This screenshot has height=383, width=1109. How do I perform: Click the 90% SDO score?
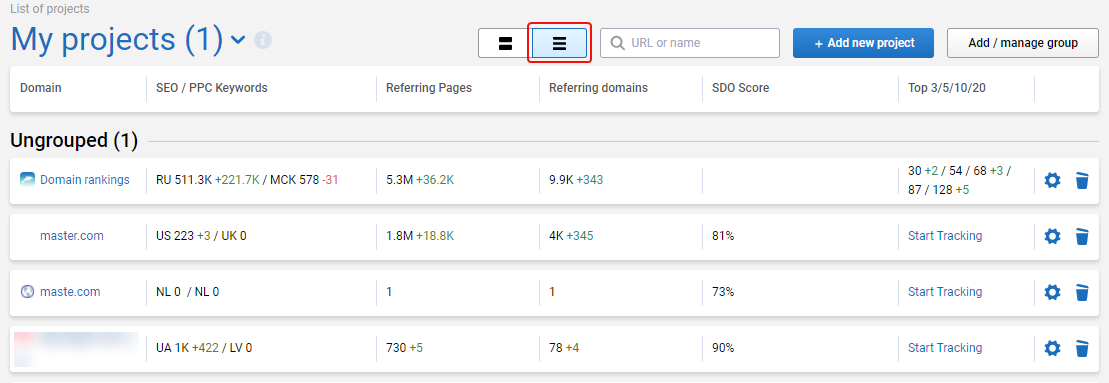point(723,348)
